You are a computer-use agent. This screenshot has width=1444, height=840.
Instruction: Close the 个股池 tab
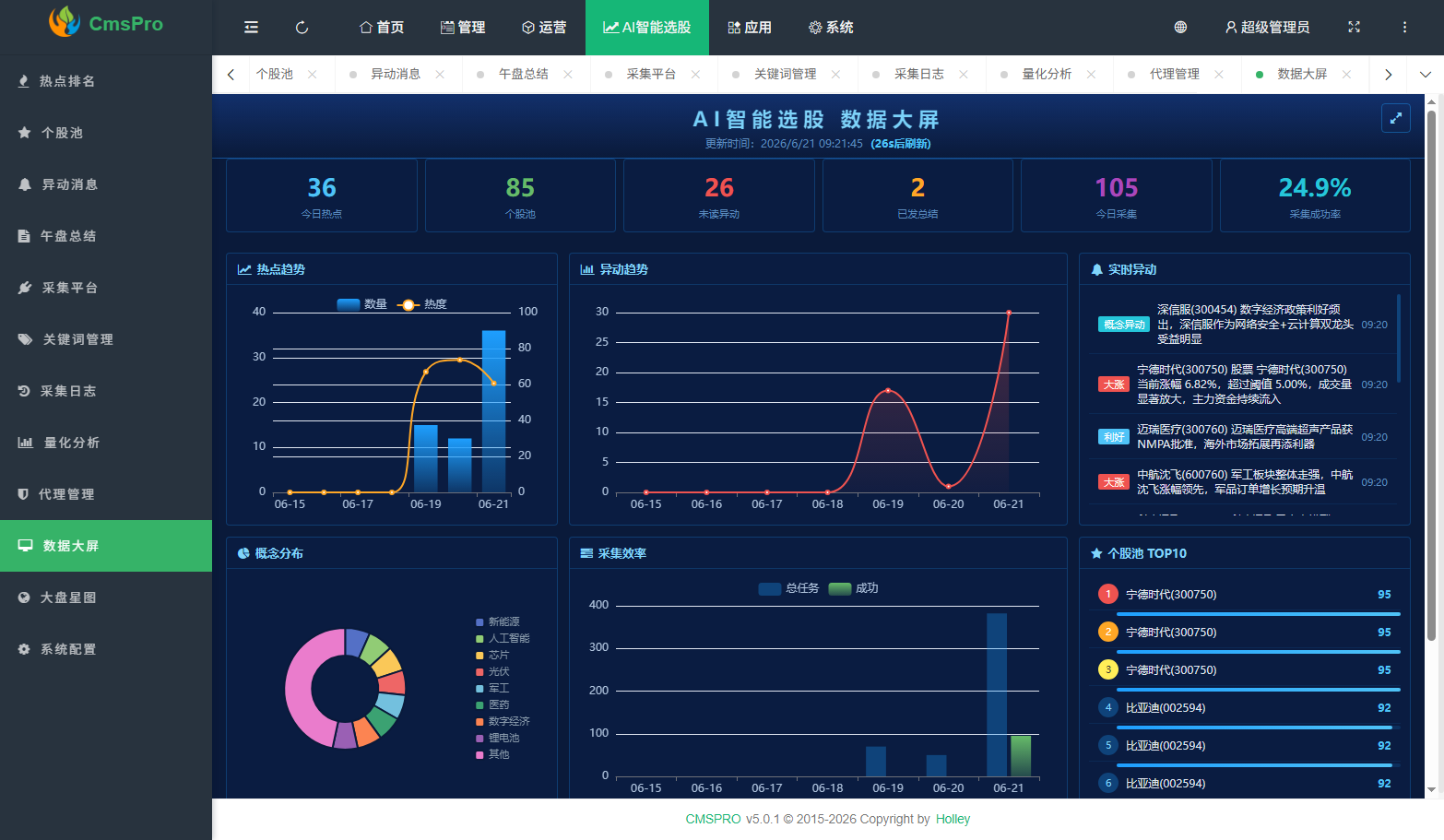(313, 75)
